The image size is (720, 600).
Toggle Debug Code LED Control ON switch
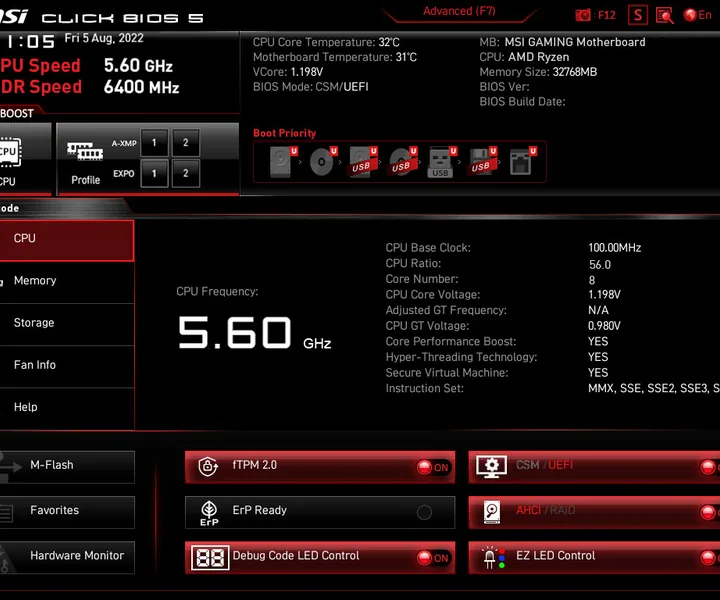[433, 558]
